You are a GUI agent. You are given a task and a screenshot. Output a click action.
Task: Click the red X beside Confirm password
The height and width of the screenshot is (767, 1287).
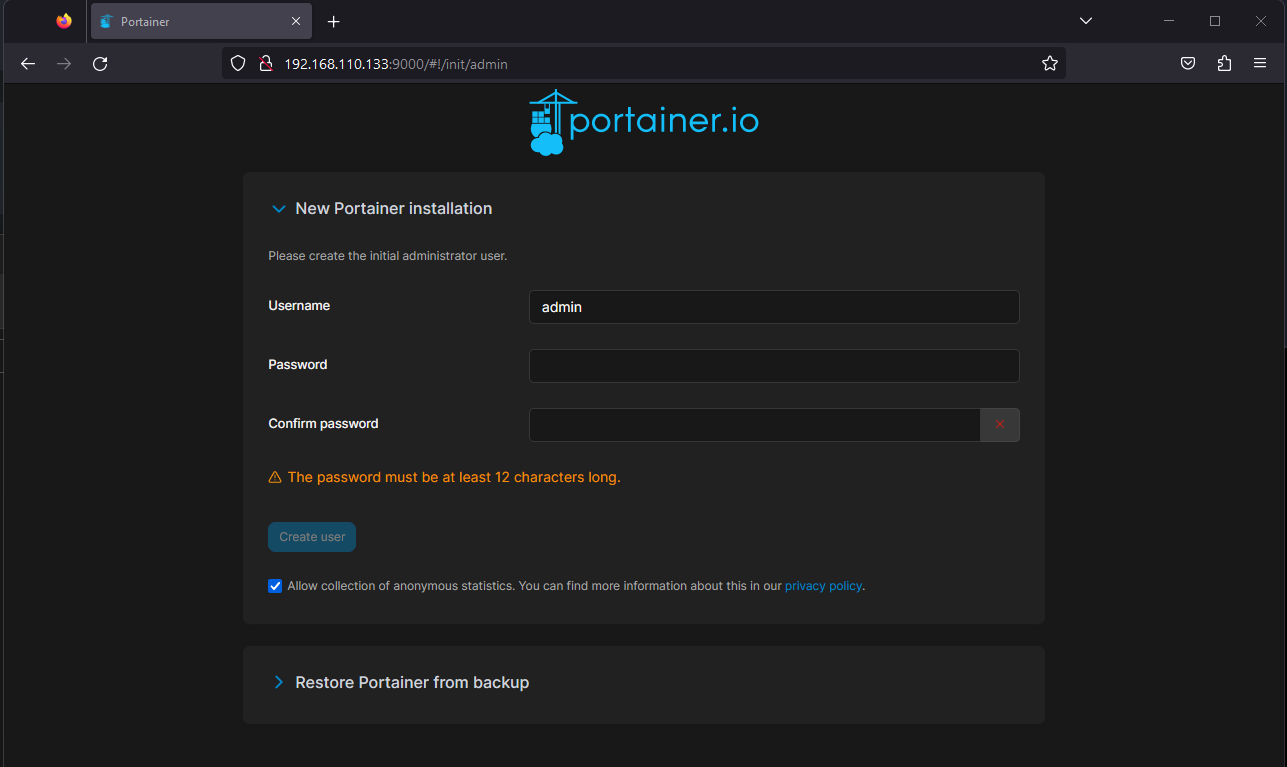tap(1000, 425)
